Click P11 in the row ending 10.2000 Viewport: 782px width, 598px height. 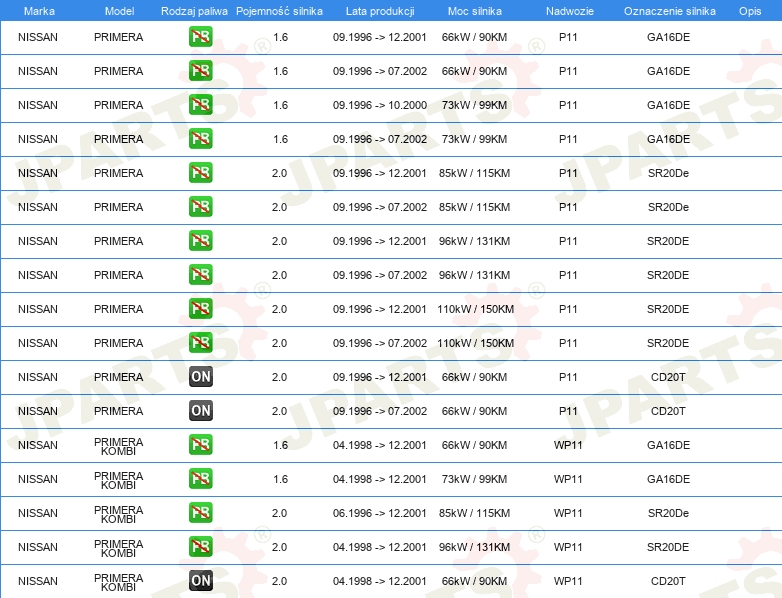tap(568, 105)
